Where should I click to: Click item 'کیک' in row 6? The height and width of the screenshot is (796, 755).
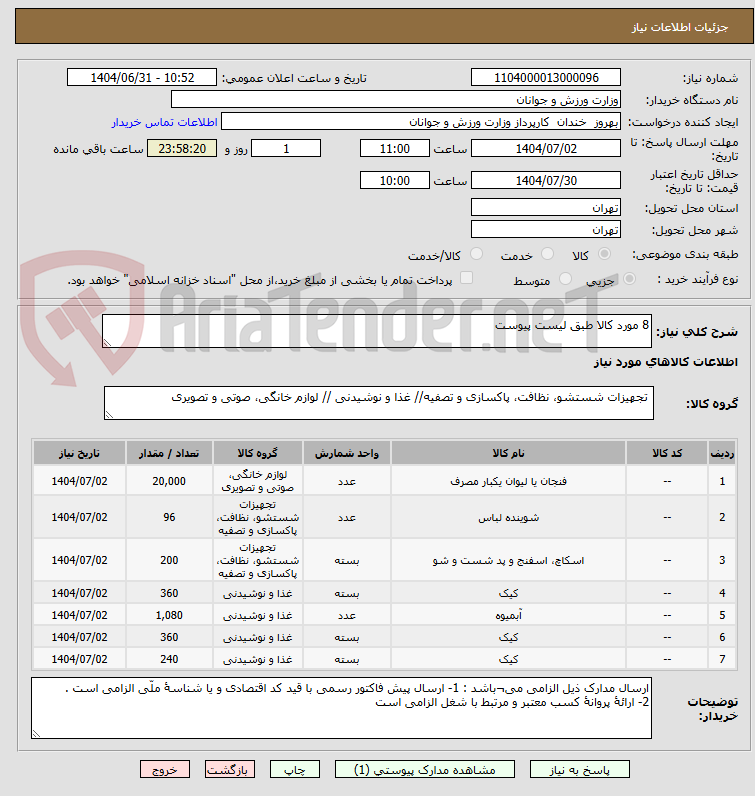508,637
